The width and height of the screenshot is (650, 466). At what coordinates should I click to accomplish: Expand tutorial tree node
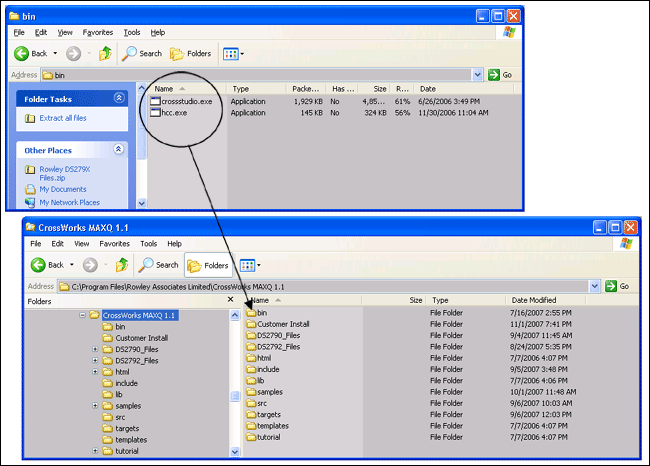coord(95,451)
